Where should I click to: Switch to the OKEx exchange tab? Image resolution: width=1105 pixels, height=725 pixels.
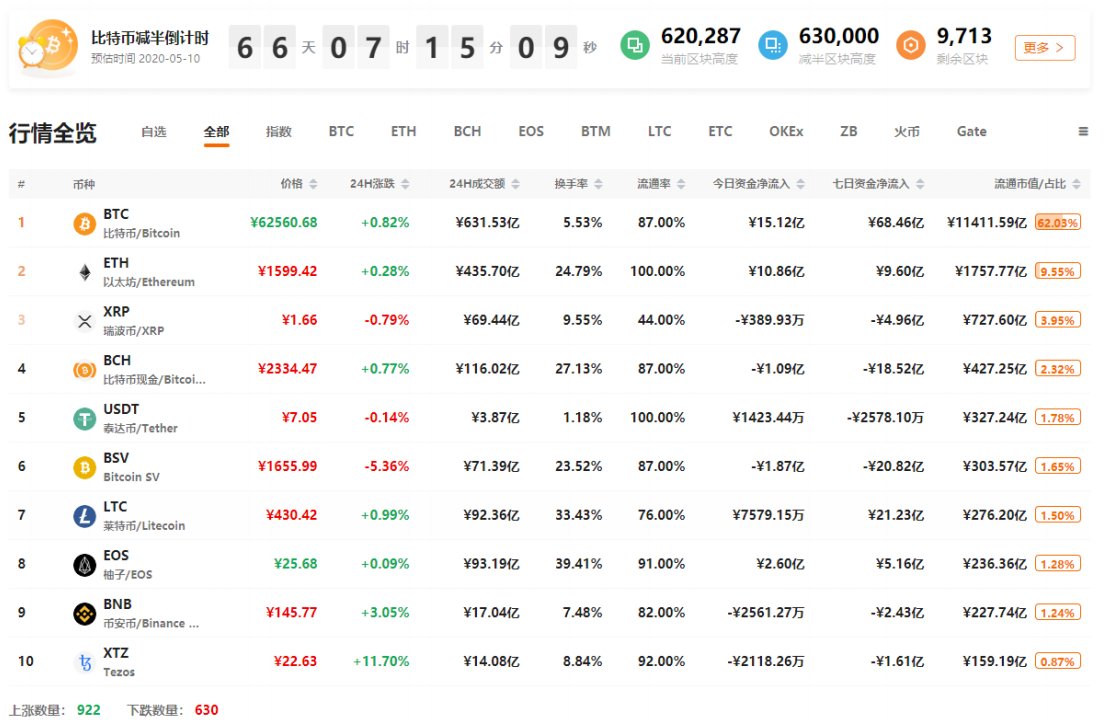pos(786,132)
